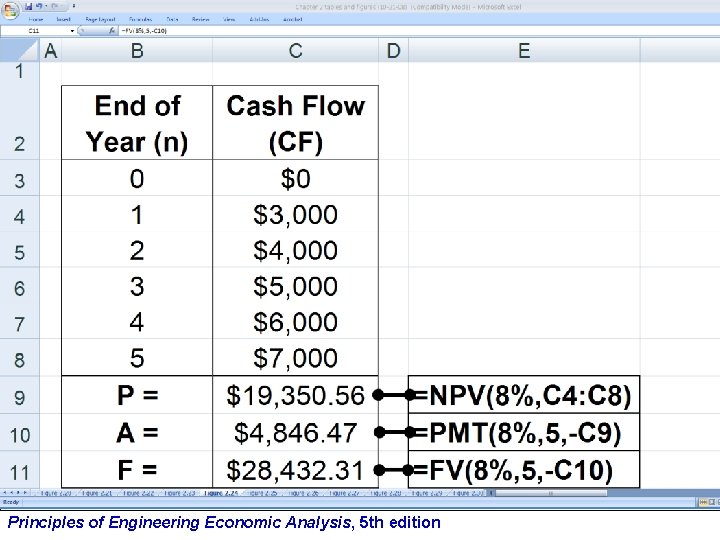The height and width of the screenshot is (540, 720).
Task: Select row 1 header
Action: [20, 72]
